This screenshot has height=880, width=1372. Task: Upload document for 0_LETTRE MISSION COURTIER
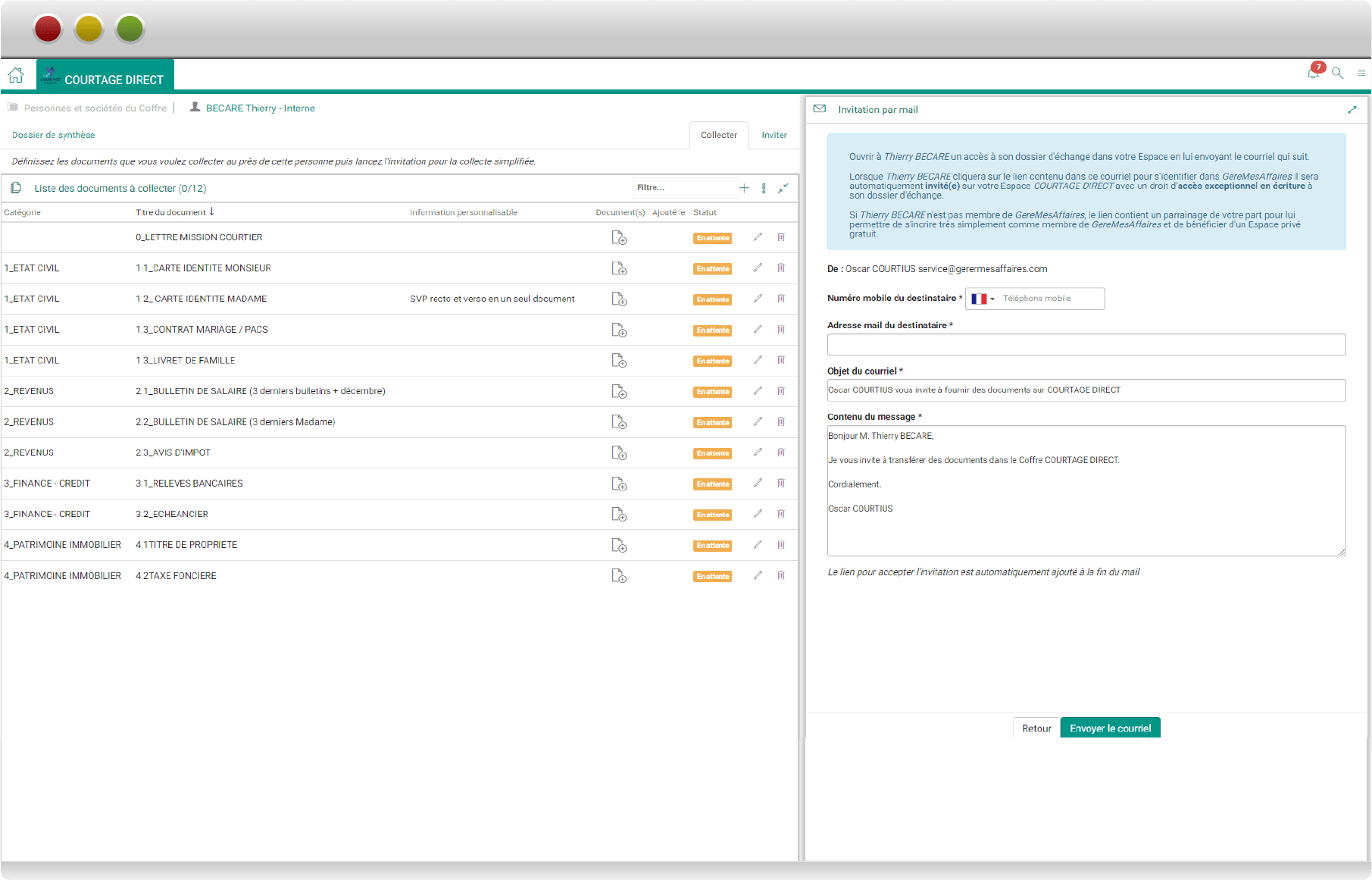click(x=619, y=238)
